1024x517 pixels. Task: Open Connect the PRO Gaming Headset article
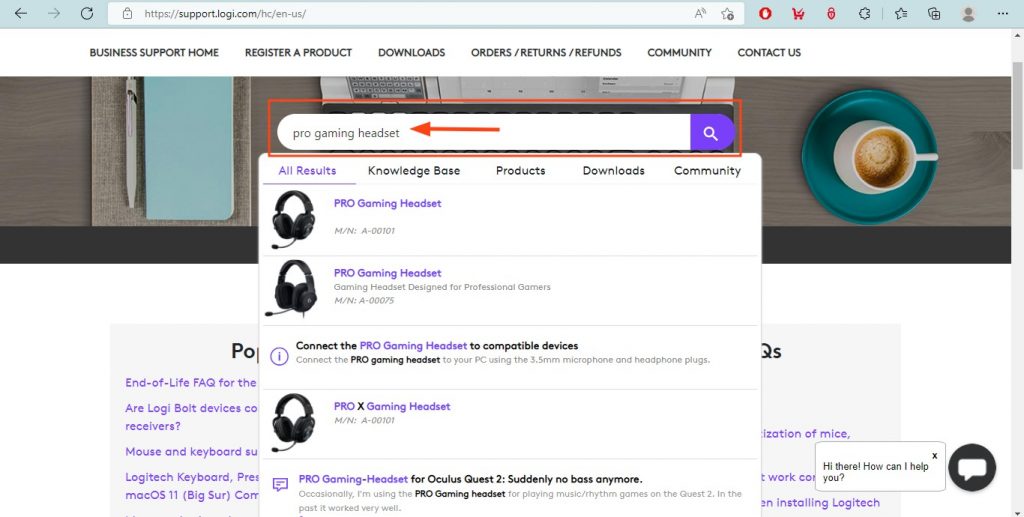[437, 346]
